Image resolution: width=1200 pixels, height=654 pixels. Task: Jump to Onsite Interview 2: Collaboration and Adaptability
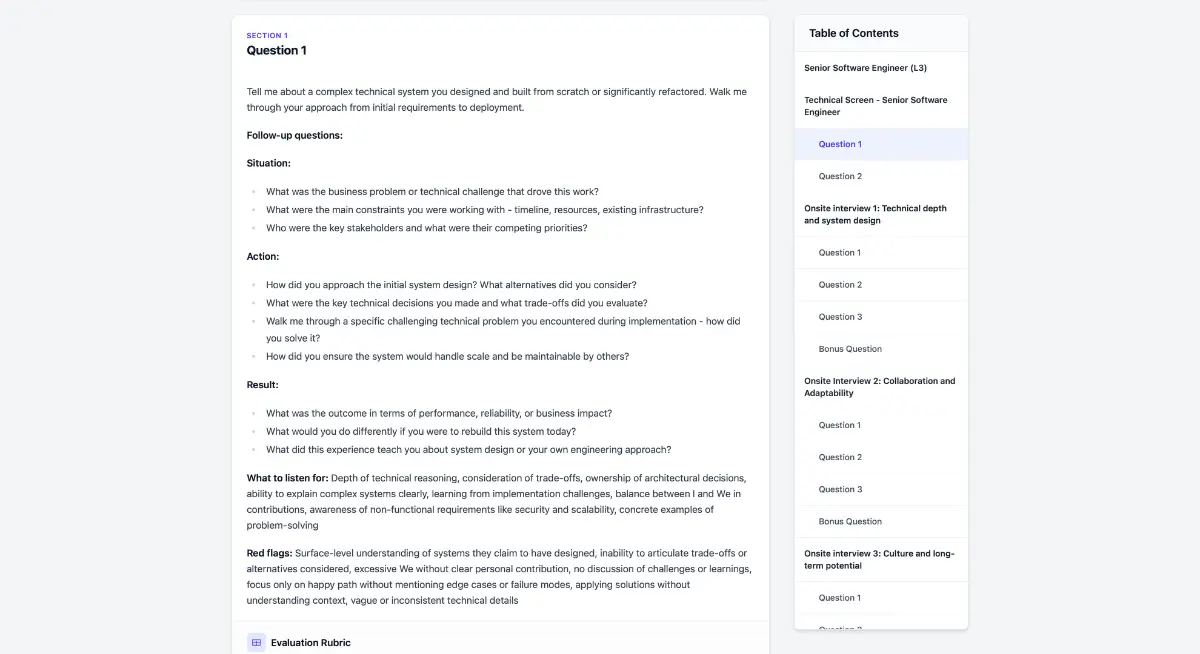881,387
